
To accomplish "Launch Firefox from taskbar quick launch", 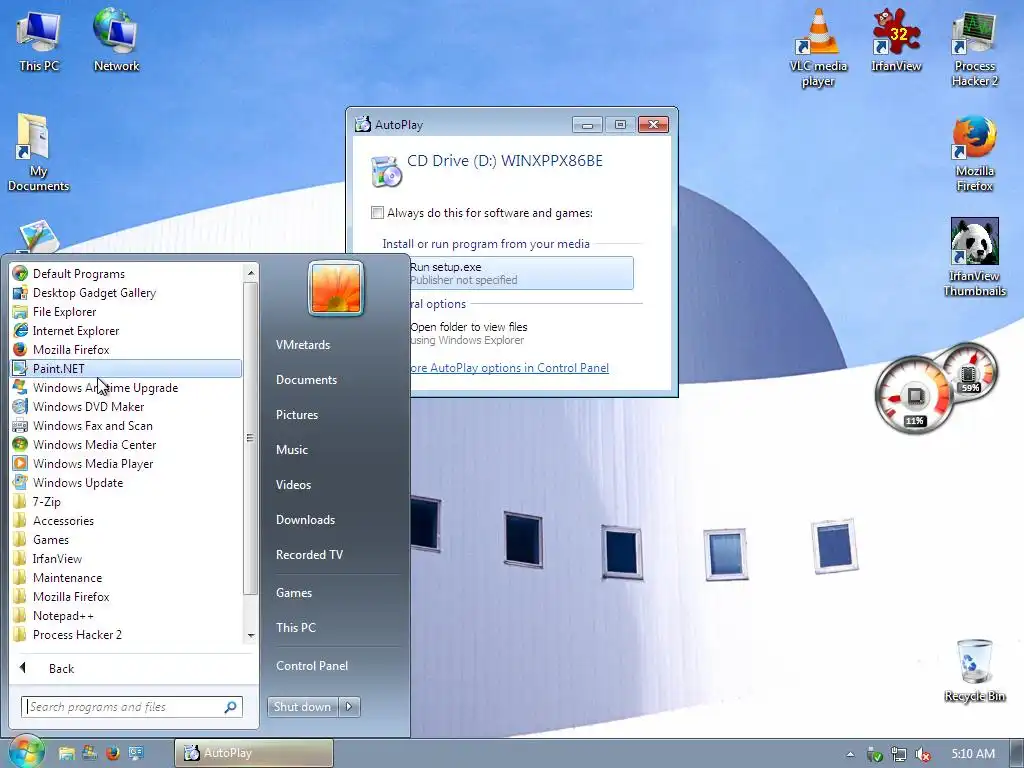I will point(112,753).
